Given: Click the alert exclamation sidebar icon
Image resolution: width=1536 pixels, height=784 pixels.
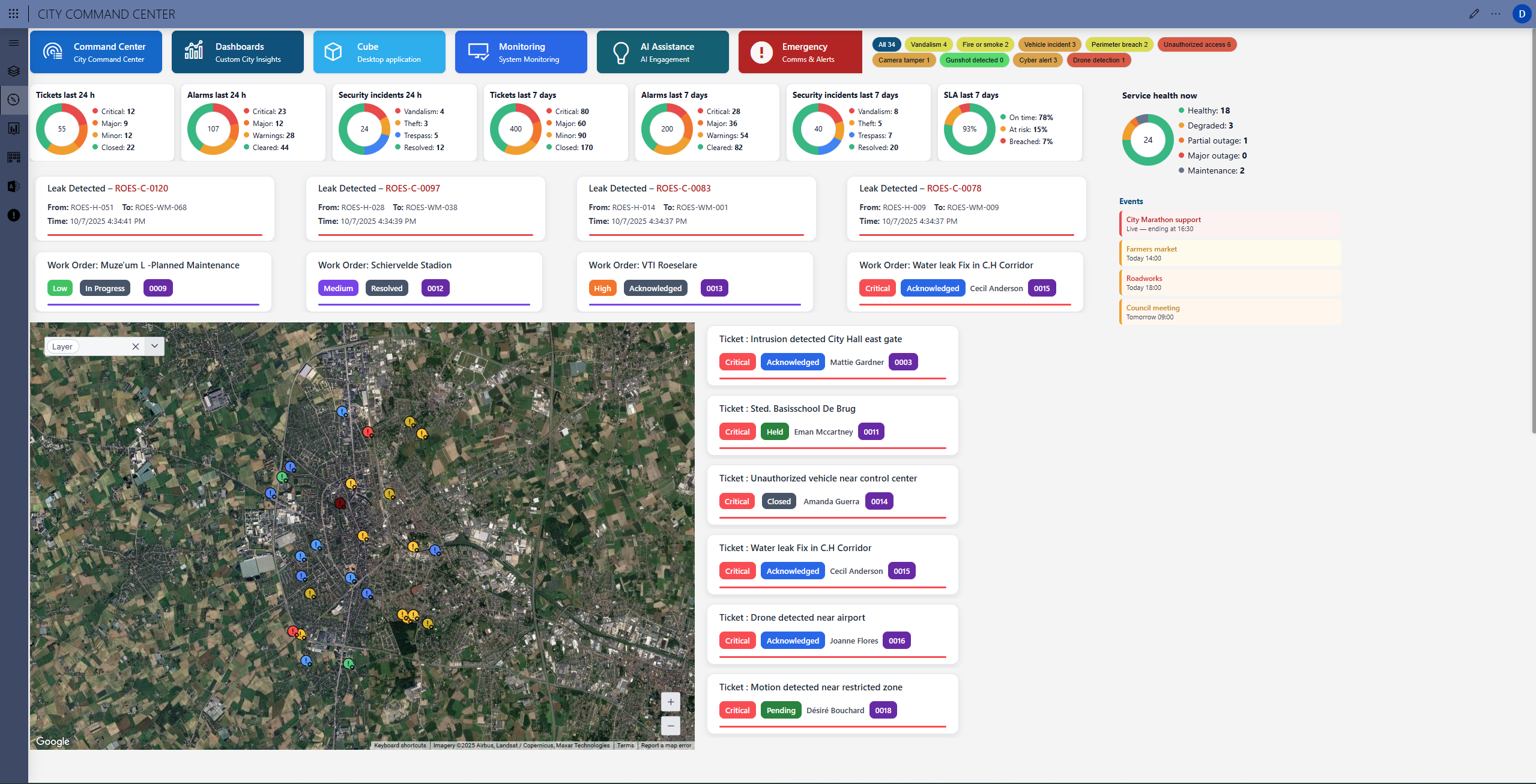Looking at the screenshot, I should click(x=14, y=216).
